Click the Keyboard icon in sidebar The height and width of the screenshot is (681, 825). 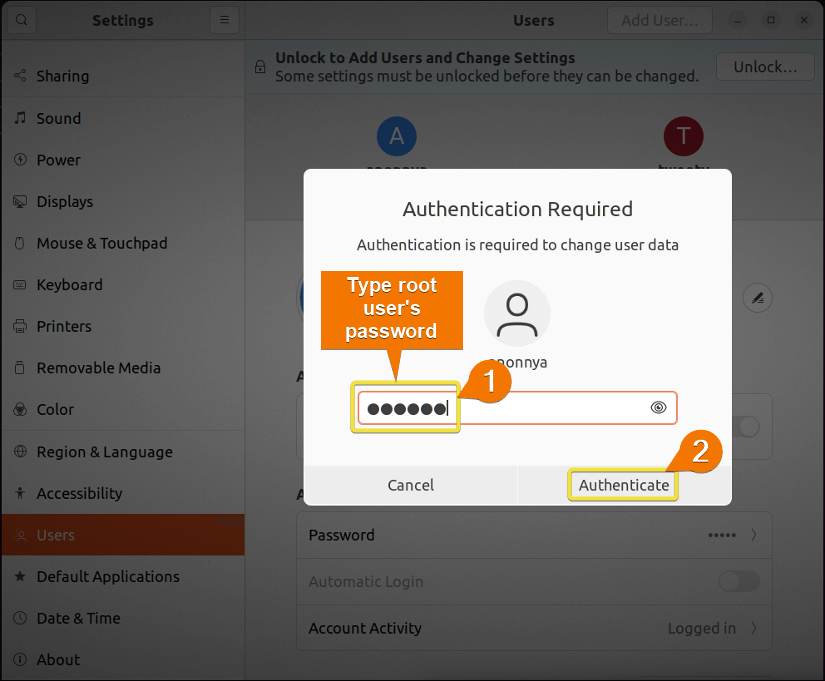coord(20,285)
